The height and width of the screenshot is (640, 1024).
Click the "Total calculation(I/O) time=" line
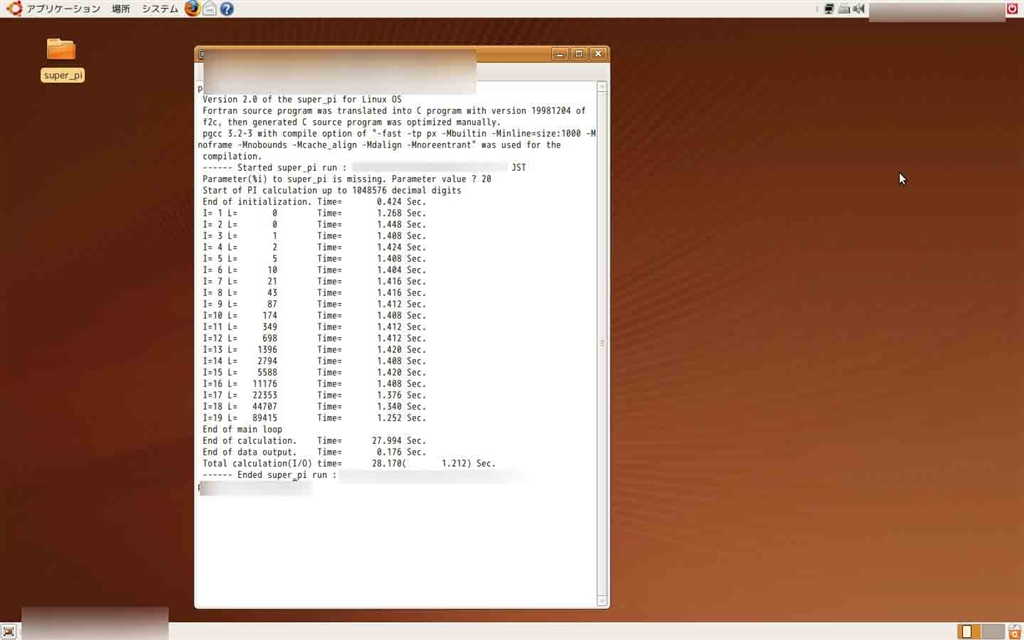point(349,463)
